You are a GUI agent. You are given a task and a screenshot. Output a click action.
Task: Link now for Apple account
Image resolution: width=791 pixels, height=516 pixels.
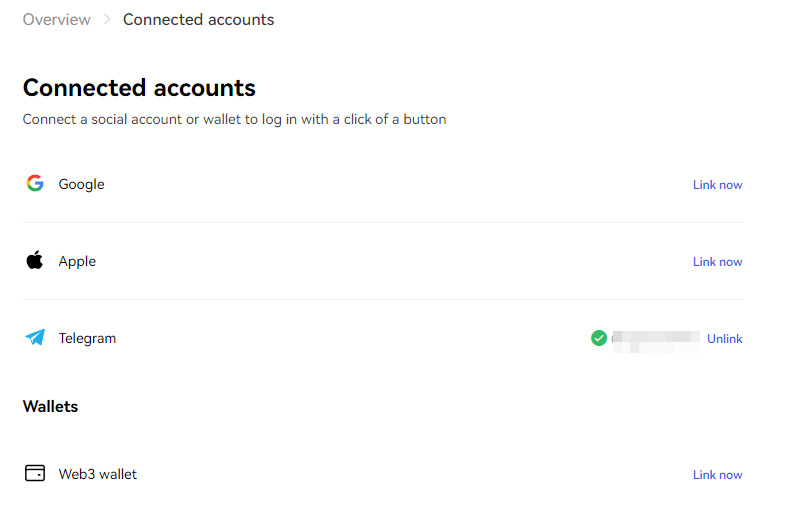(717, 262)
